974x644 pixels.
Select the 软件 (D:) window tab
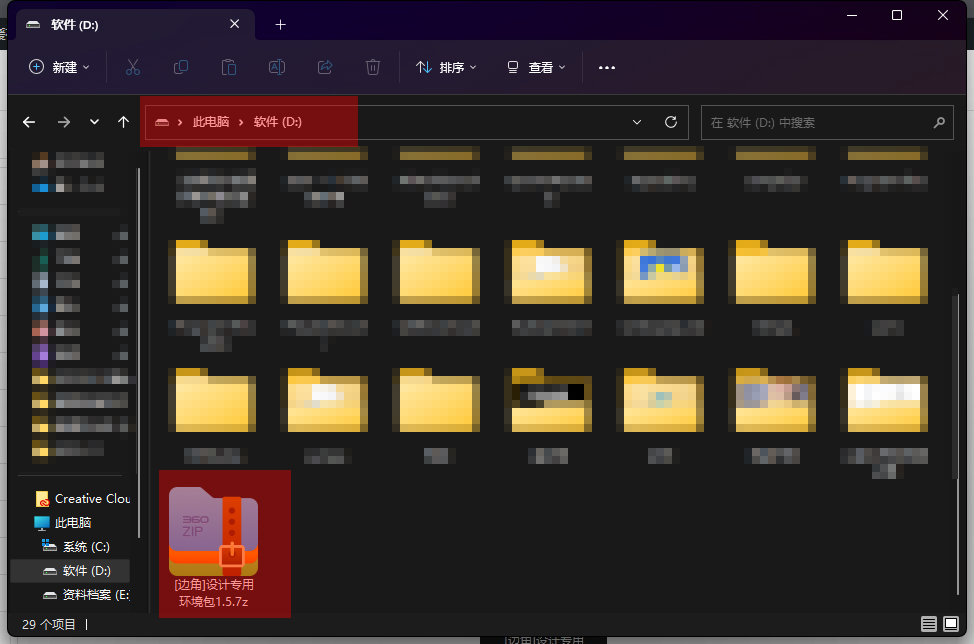point(135,25)
